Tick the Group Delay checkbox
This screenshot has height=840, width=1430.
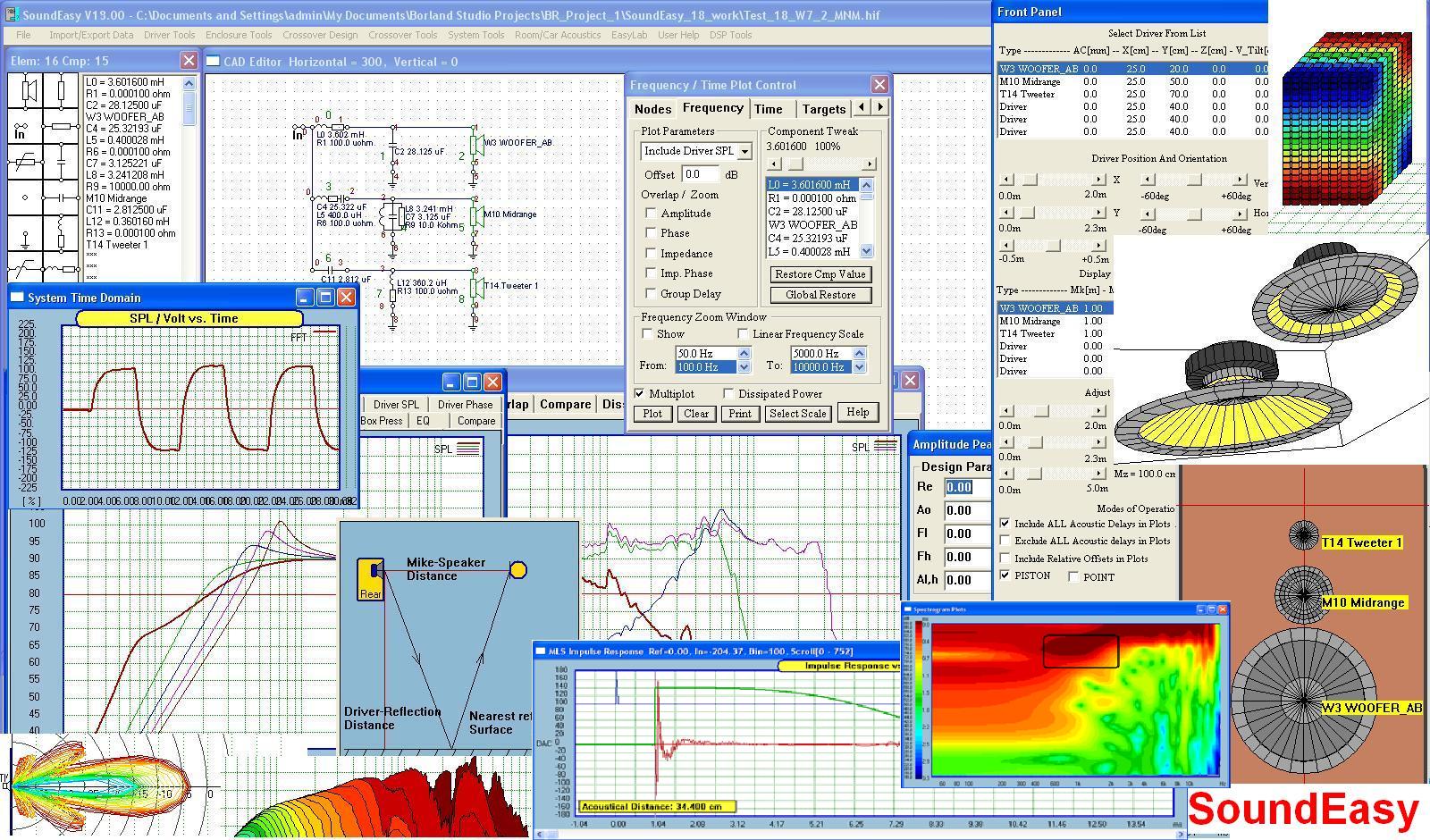tap(651, 293)
